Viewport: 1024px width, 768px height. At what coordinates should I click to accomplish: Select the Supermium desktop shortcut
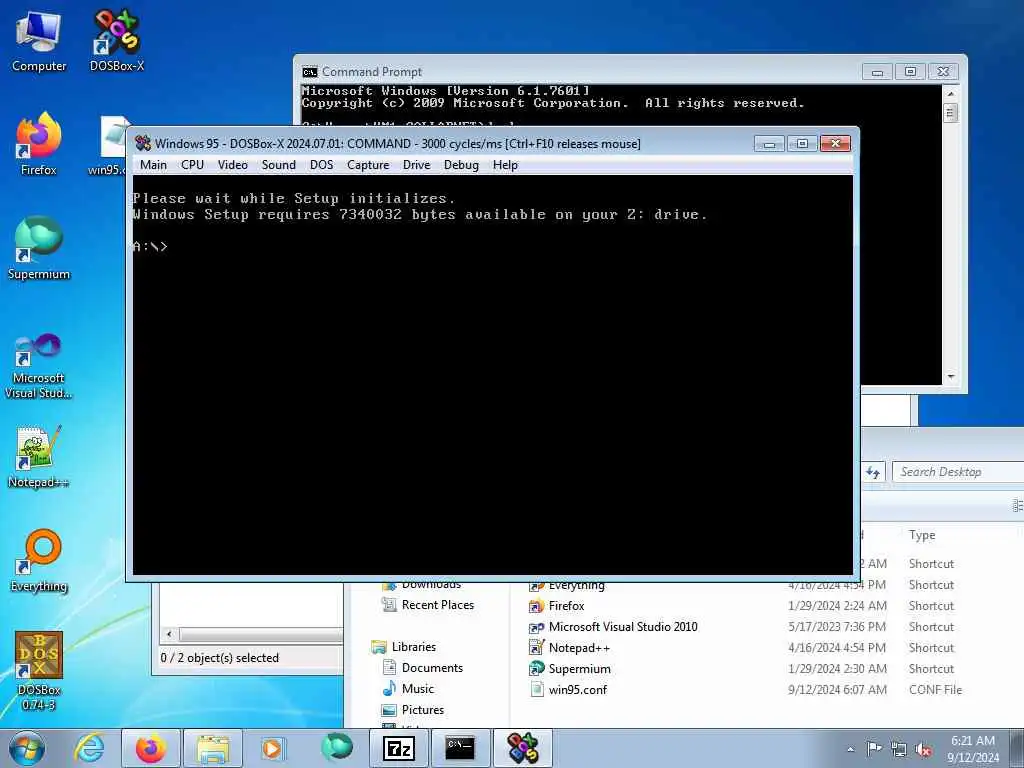pos(39,248)
